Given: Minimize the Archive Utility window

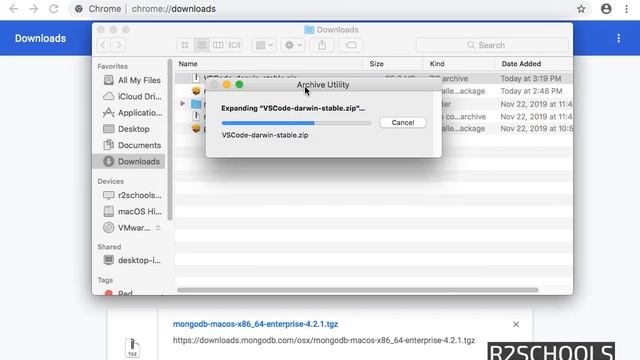Looking at the screenshot, I should coord(227,84).
